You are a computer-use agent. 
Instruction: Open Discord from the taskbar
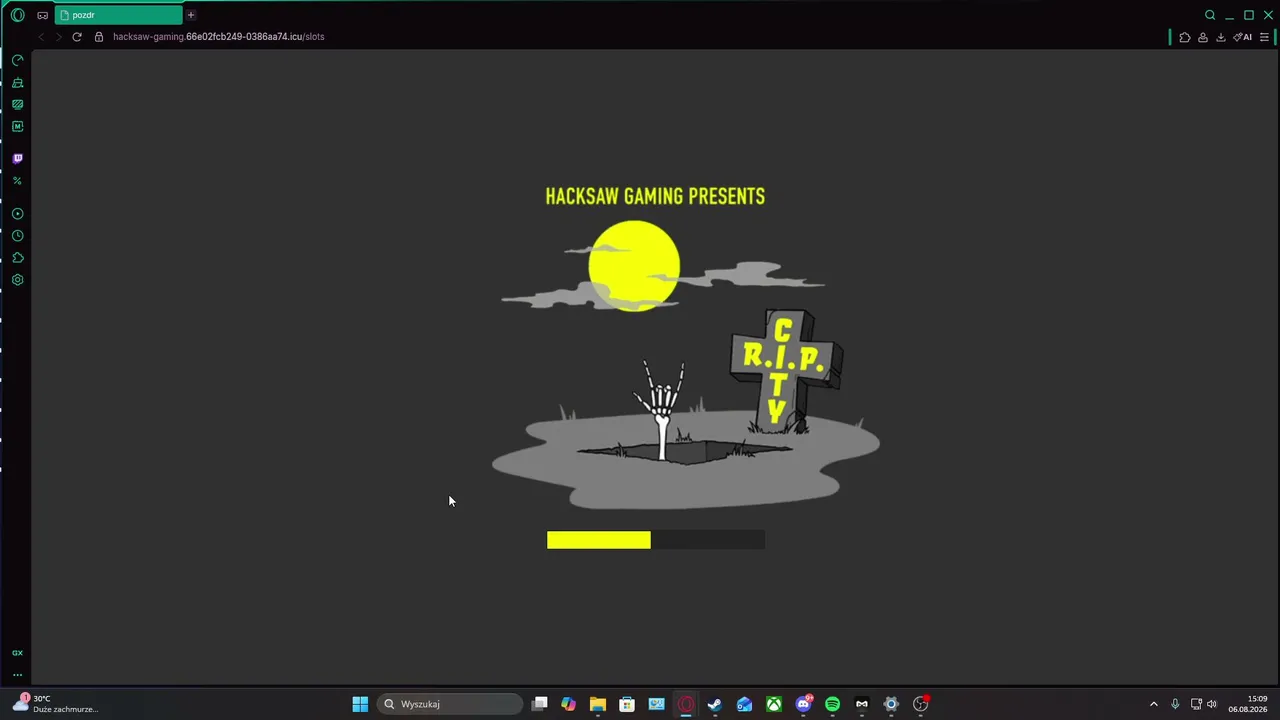click(x=803, y=704)
